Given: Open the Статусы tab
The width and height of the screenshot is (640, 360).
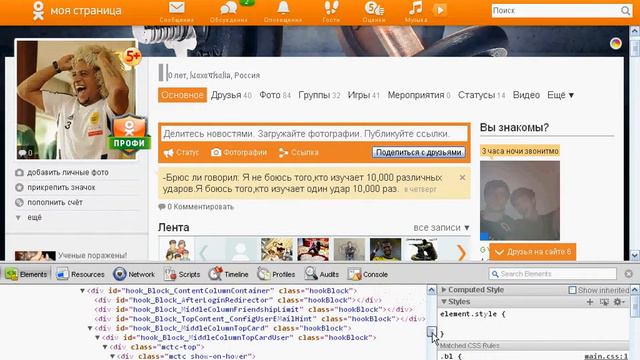Looking at the screenshot, I should 482,95.
